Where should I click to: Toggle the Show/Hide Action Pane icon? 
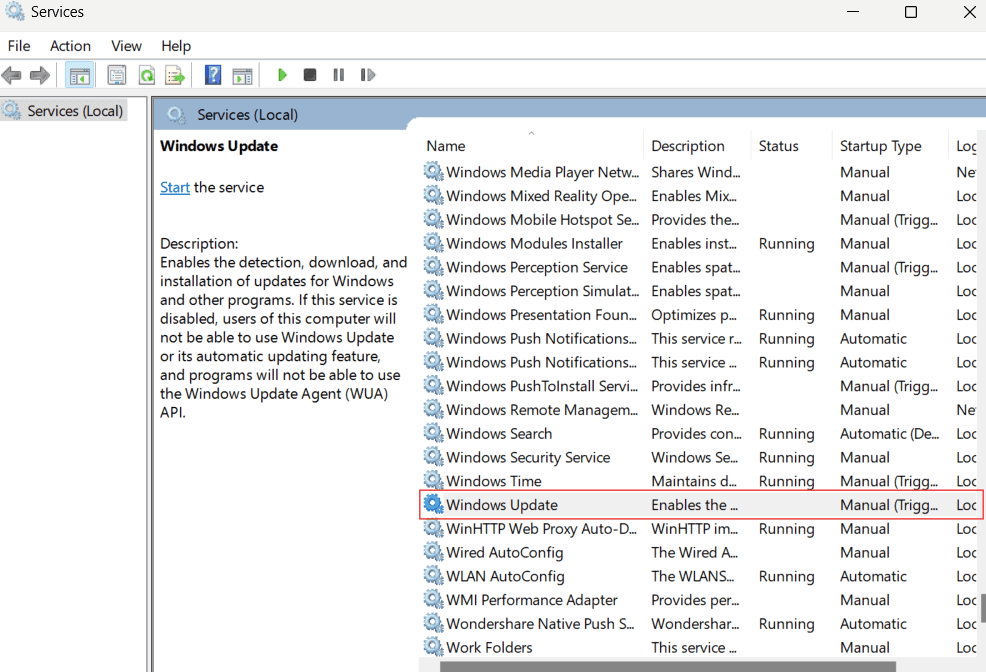coord(242,75)
